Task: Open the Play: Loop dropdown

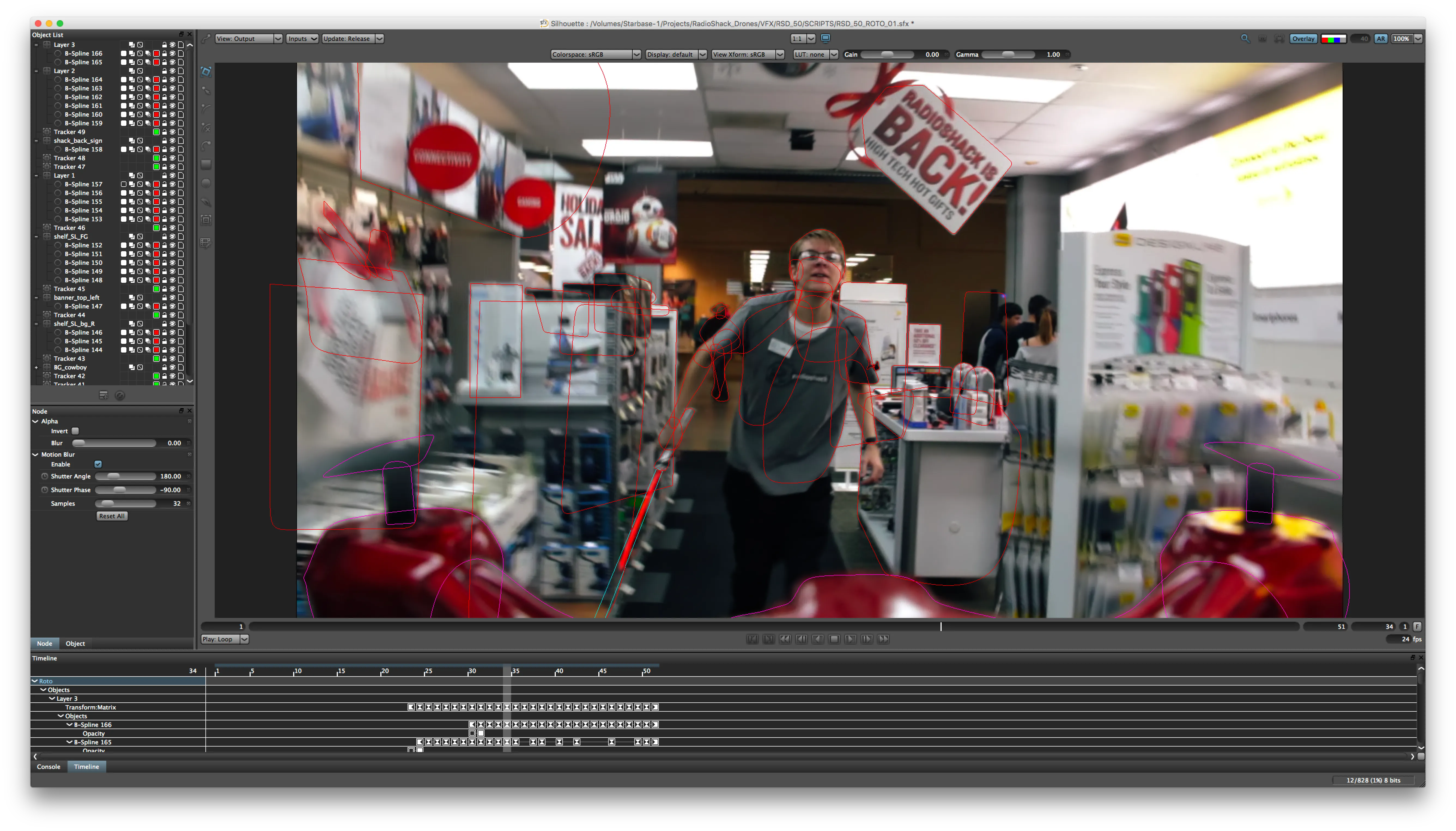Action: [x=224, y=639]
